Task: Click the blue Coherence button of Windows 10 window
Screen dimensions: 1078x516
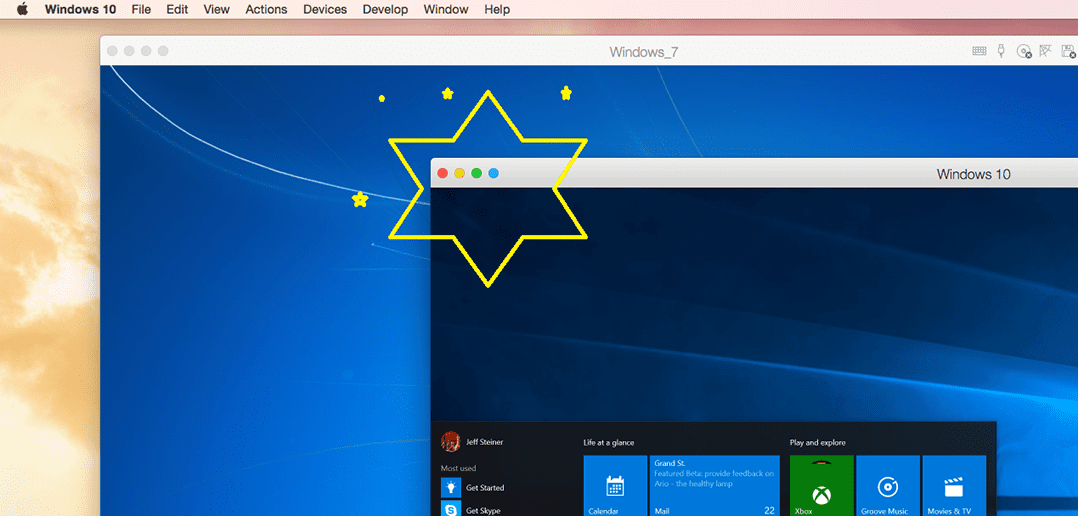Action: coord(494,173)
